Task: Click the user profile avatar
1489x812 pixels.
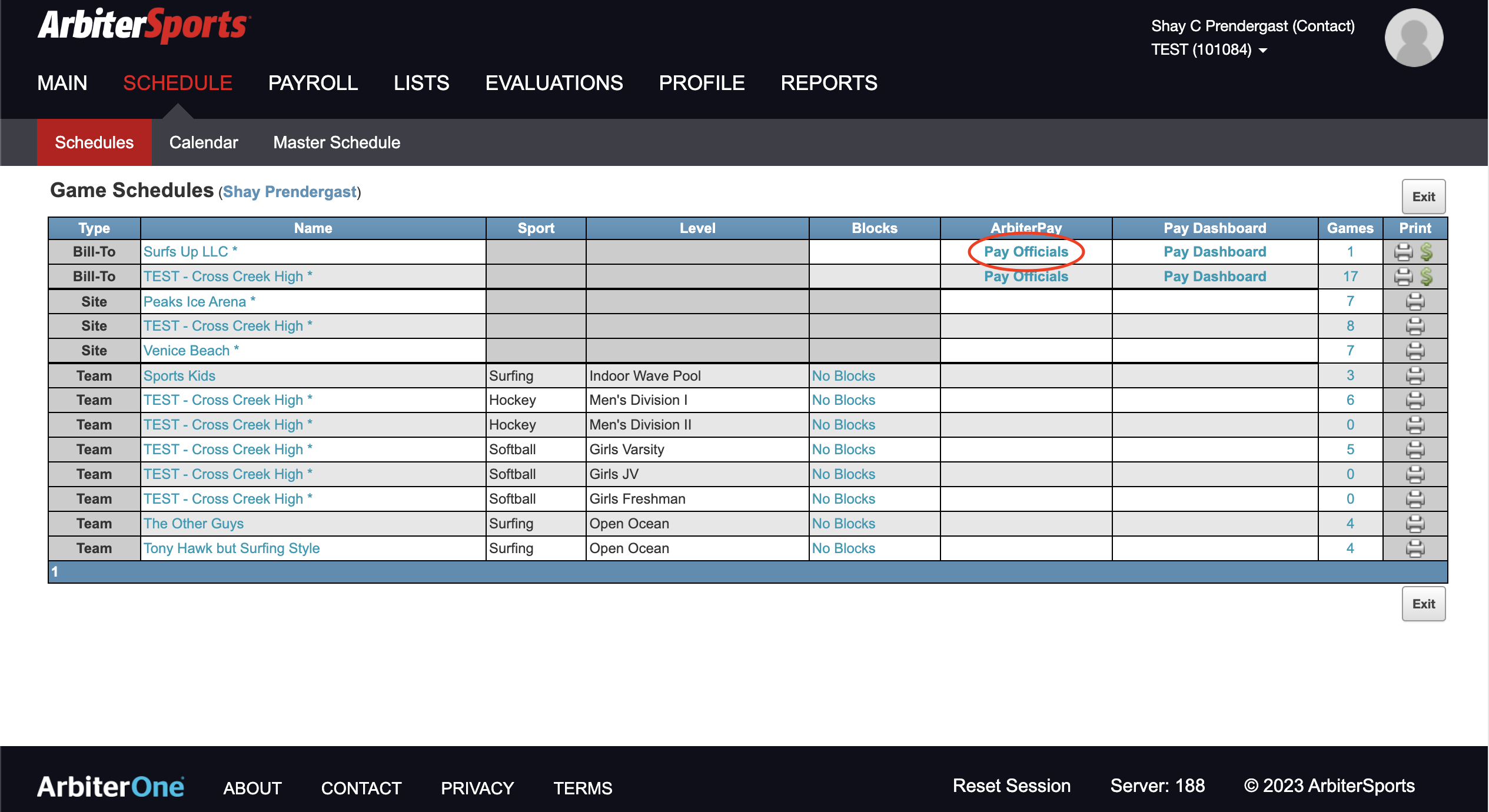Action: coord(1414,38)
